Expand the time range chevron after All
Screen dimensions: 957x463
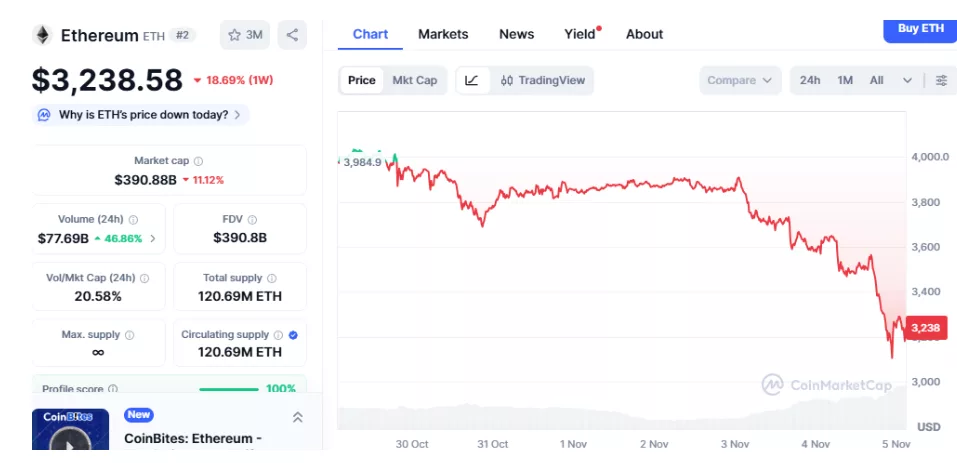(907, 80)
